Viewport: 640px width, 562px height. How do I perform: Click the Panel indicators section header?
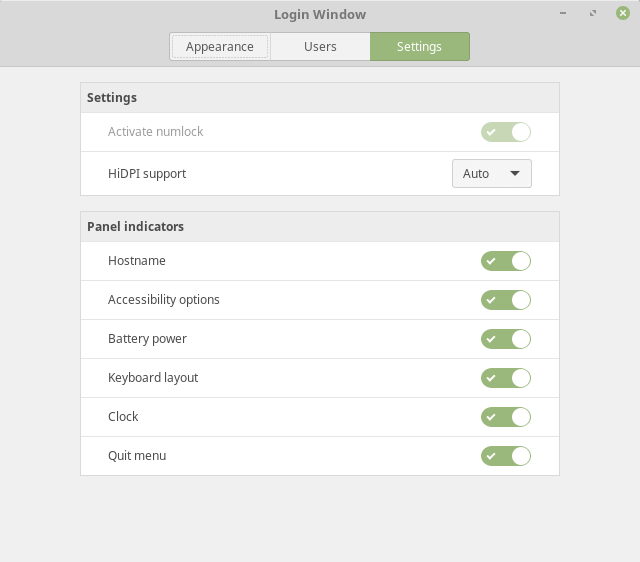coord(136,227)
